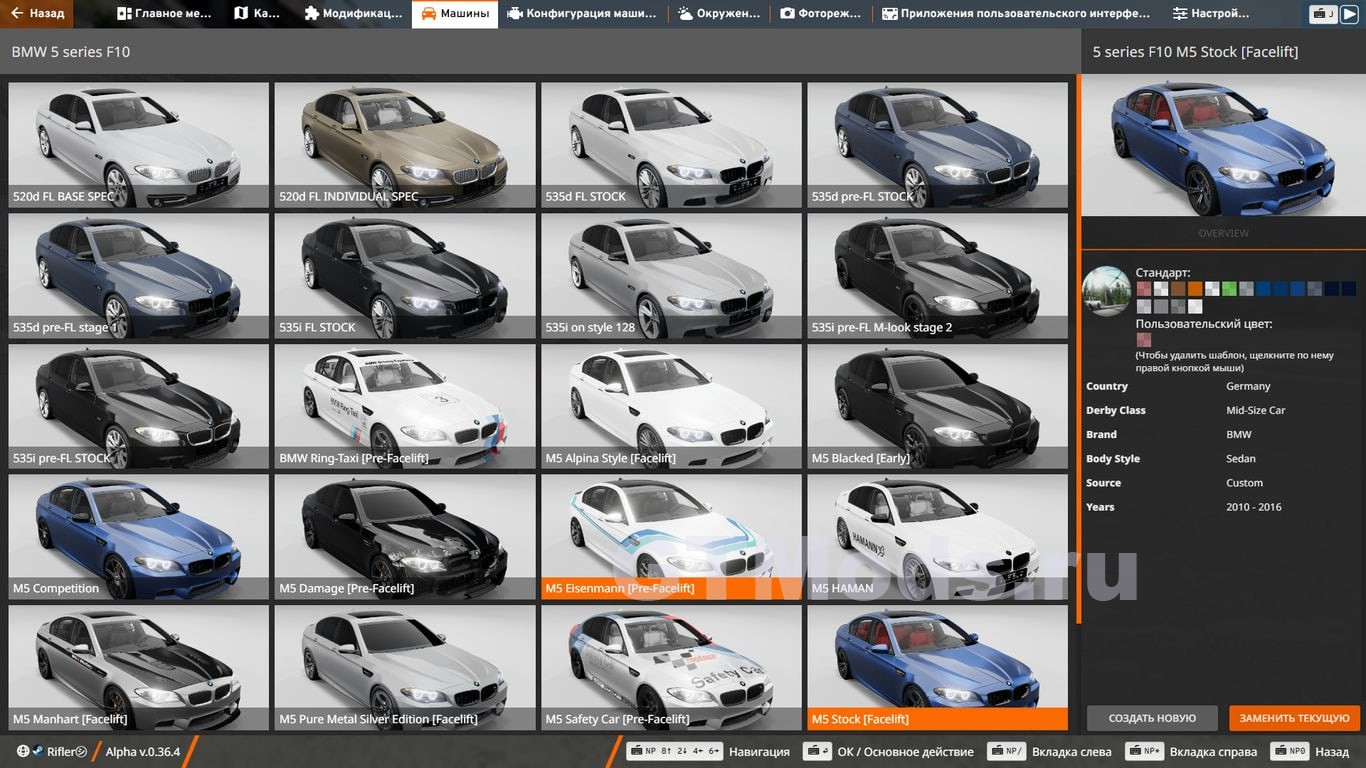Viewport: 1366px width, 768px height.
Task: Click the BMW 5 series F10 heading
Action: 70,51
